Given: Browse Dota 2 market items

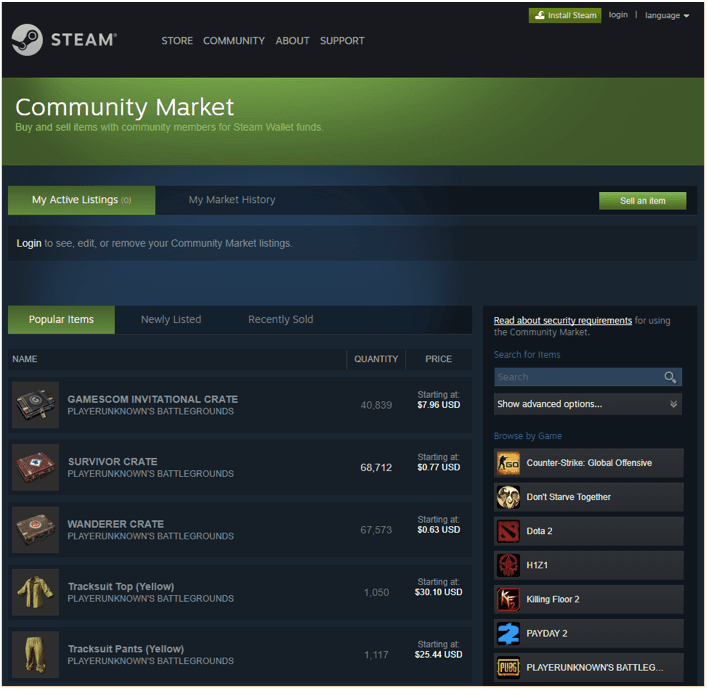Looking at the screenshot, I should pyautogui.click(x=589, y=531).
